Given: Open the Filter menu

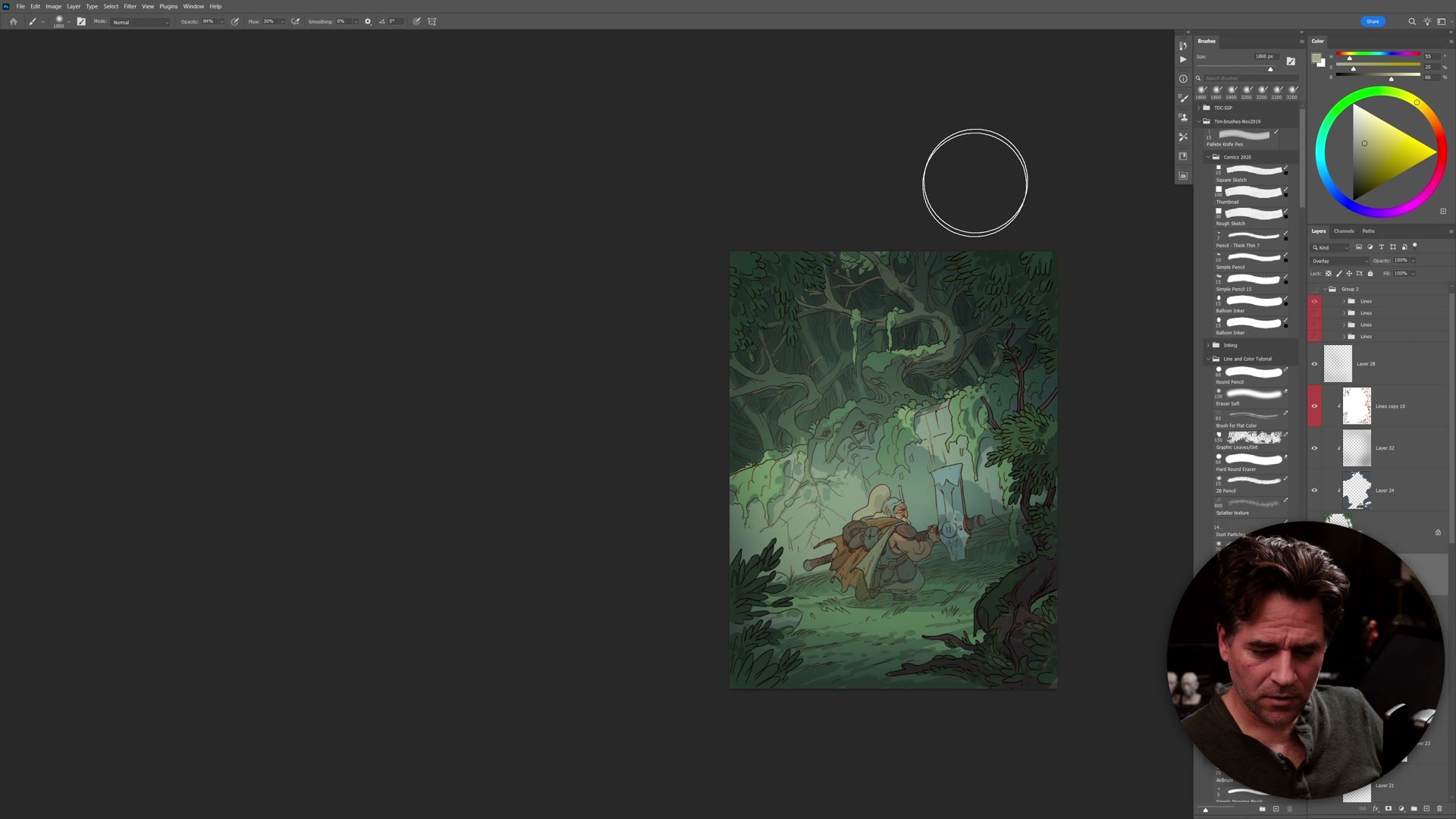Looking at the screenshot, I should tap(130, 6).
